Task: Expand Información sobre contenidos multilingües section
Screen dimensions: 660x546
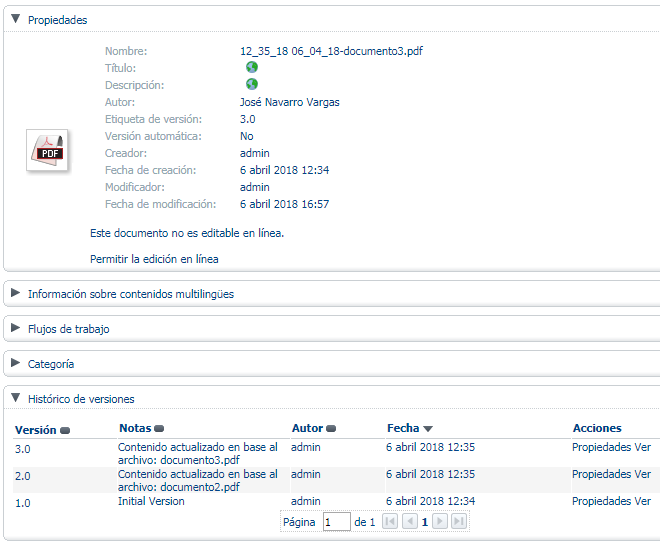Action: 16,293
